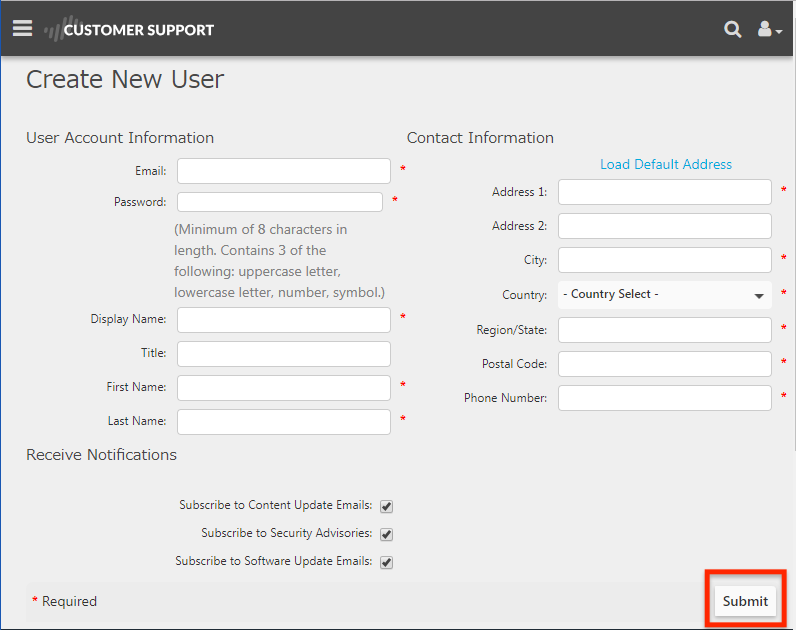Expand the Country Select dropdown

pos(664,295)
